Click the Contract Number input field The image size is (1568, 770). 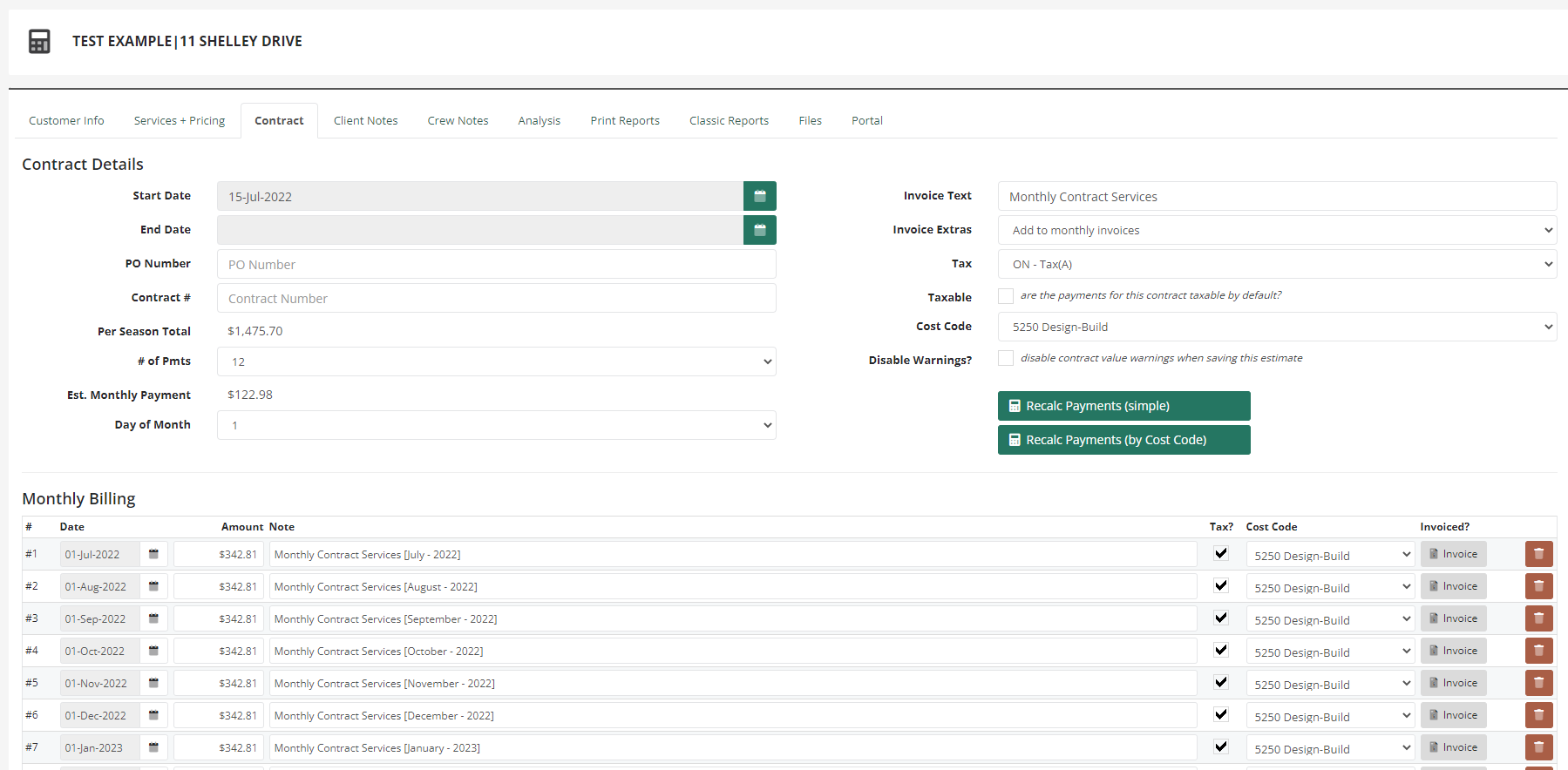point(496,298)
